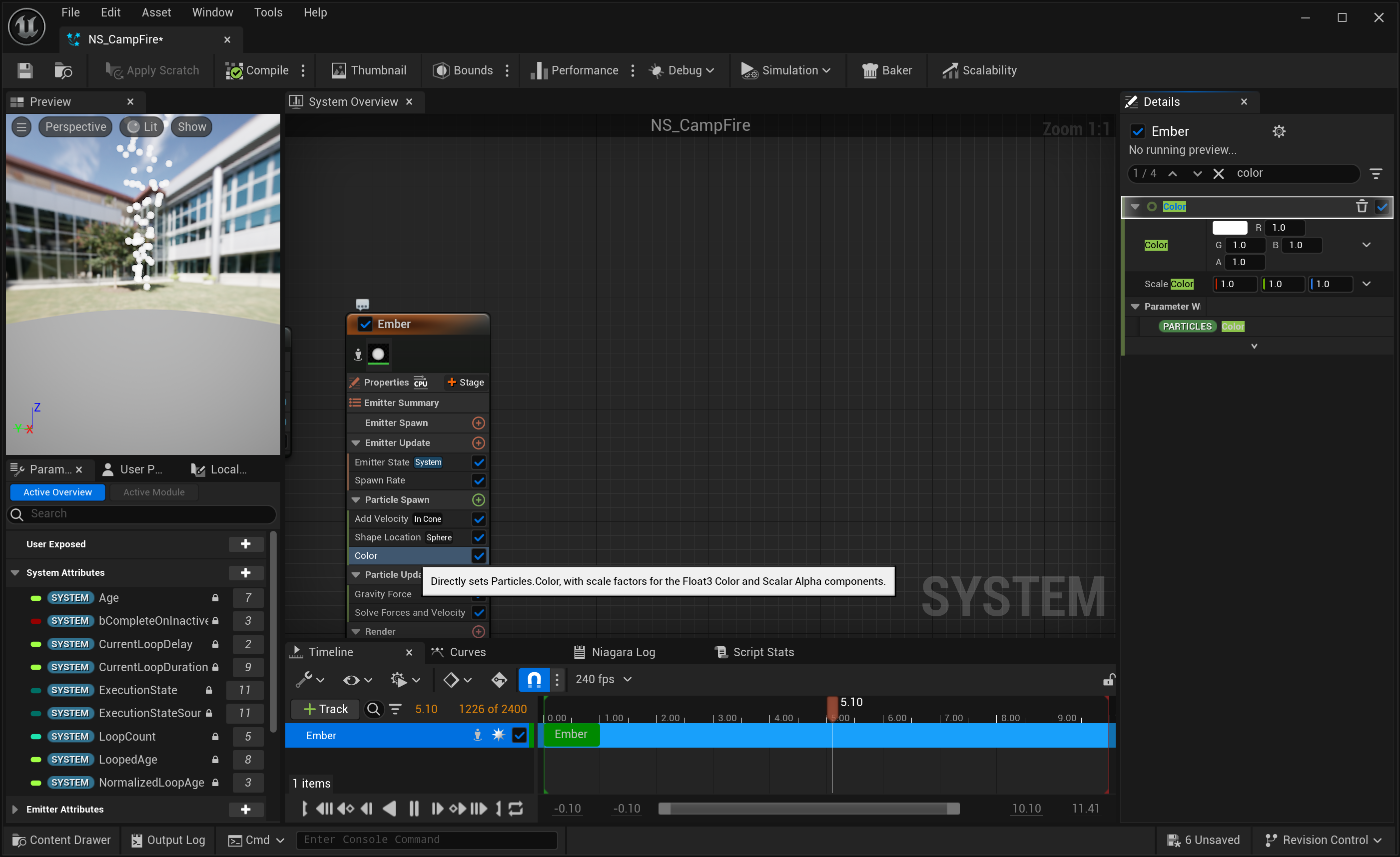
Task: Pause the timeline playback
Action: (x=414, y=808)
